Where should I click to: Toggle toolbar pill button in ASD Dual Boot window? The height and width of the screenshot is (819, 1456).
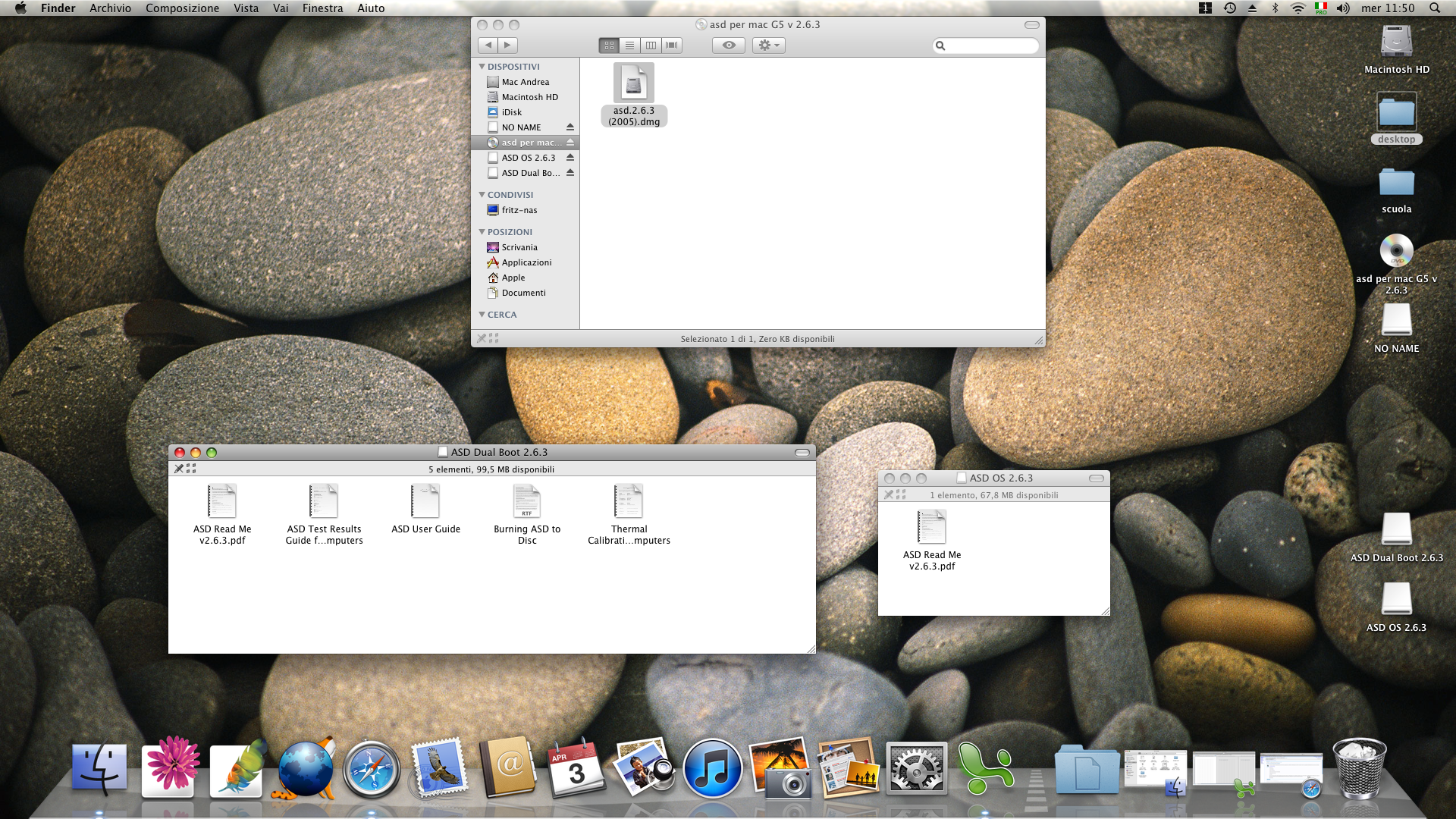(x=802, y=453)
